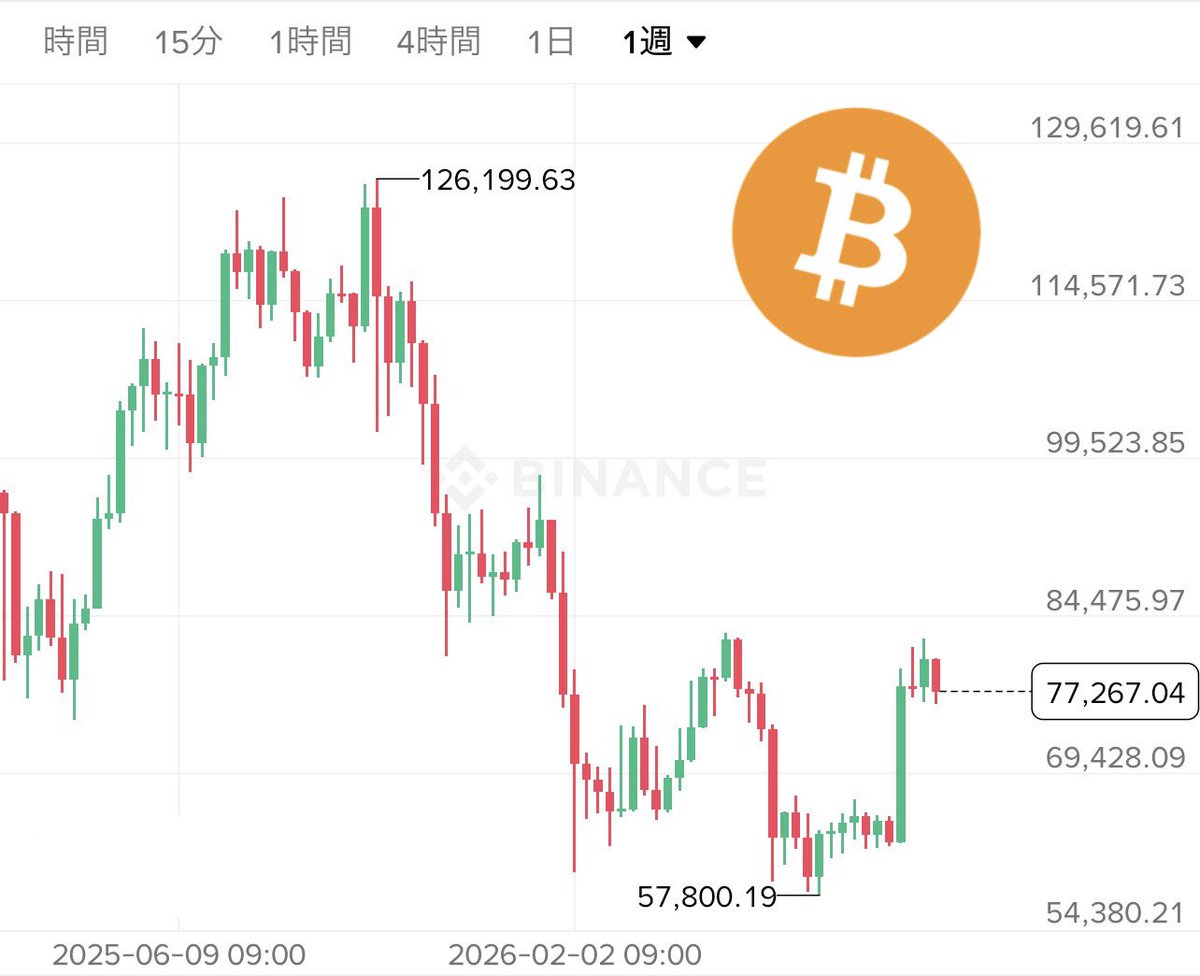Viewport: 1200px width, 976px height.
Task: Click the 2026-02-02 09:00 time label
Action: click(575, 953)
